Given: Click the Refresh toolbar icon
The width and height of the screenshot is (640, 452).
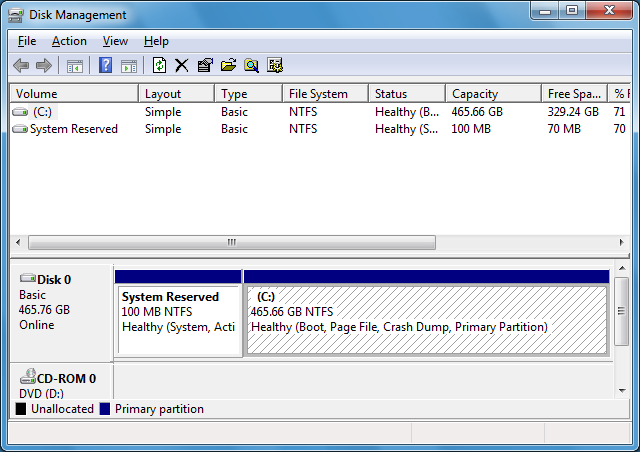Looking at the screenshot, I should pyautogui.click(x=160, y=65).
